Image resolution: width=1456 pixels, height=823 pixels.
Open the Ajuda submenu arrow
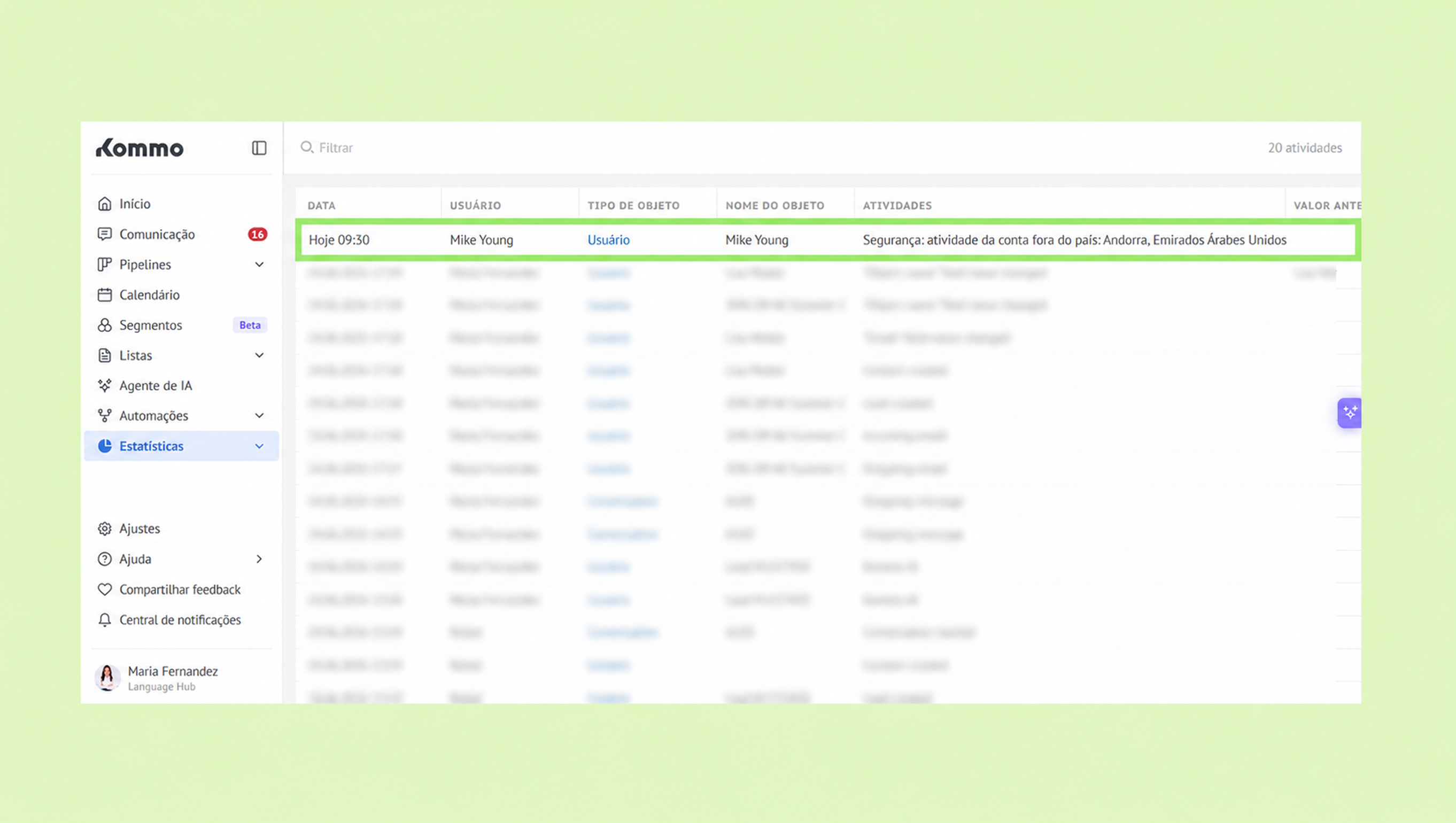point(259,559)
